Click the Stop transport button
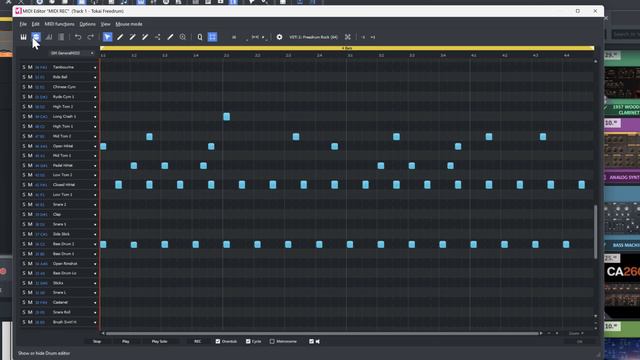Image resolution: width=640 pixels, height=360 pixels. pyautogui.click(x=97, y=341)
